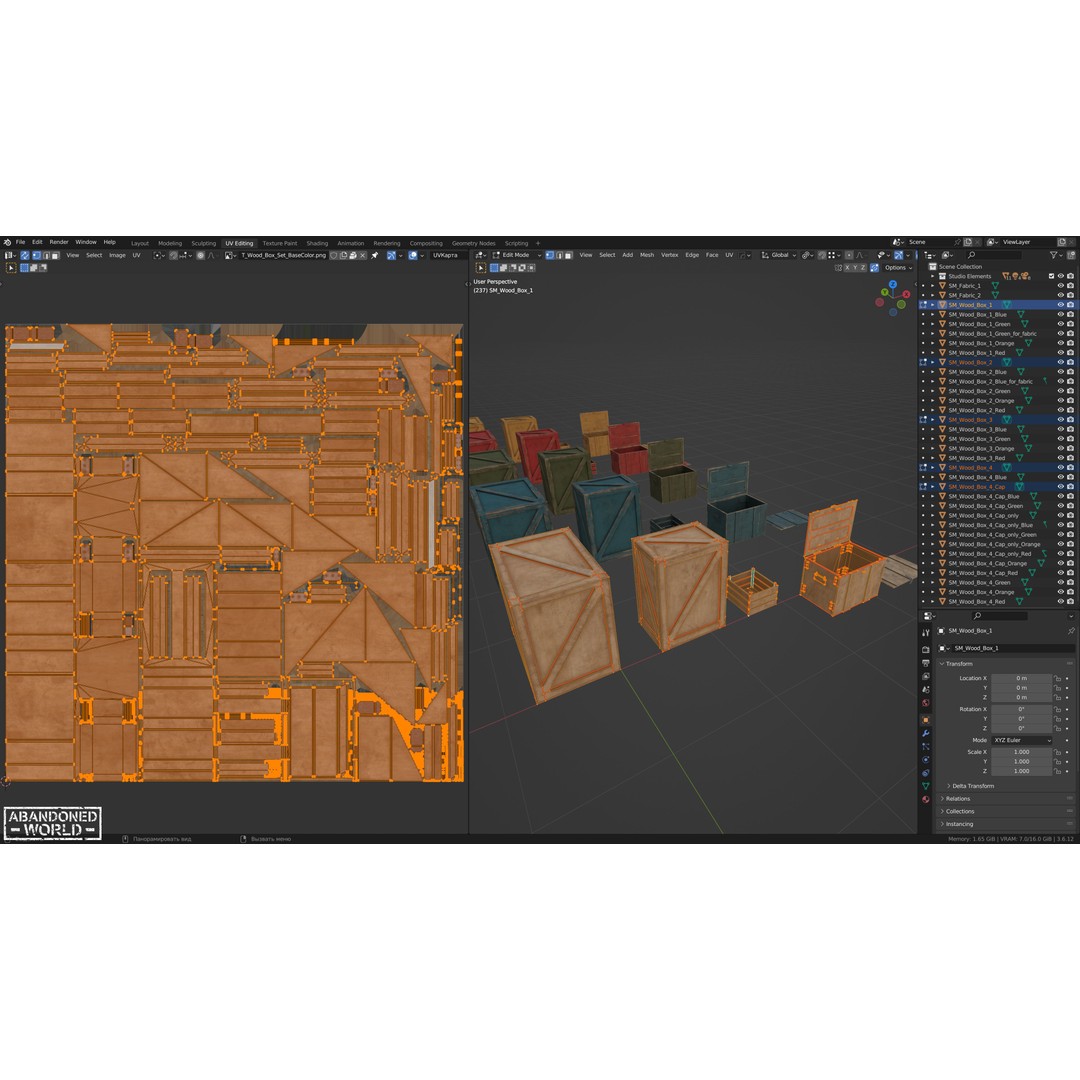This screenshot has width=1080, height=1080.
Task: Click the Blender logo icon
Action: pyautogui.click(x=7, y=242)
